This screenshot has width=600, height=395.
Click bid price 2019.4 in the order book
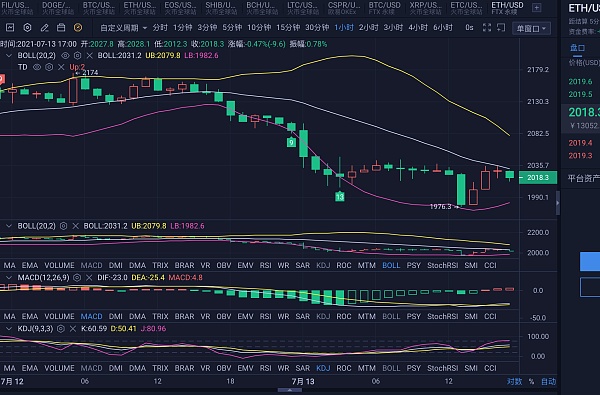pos(580,143)
